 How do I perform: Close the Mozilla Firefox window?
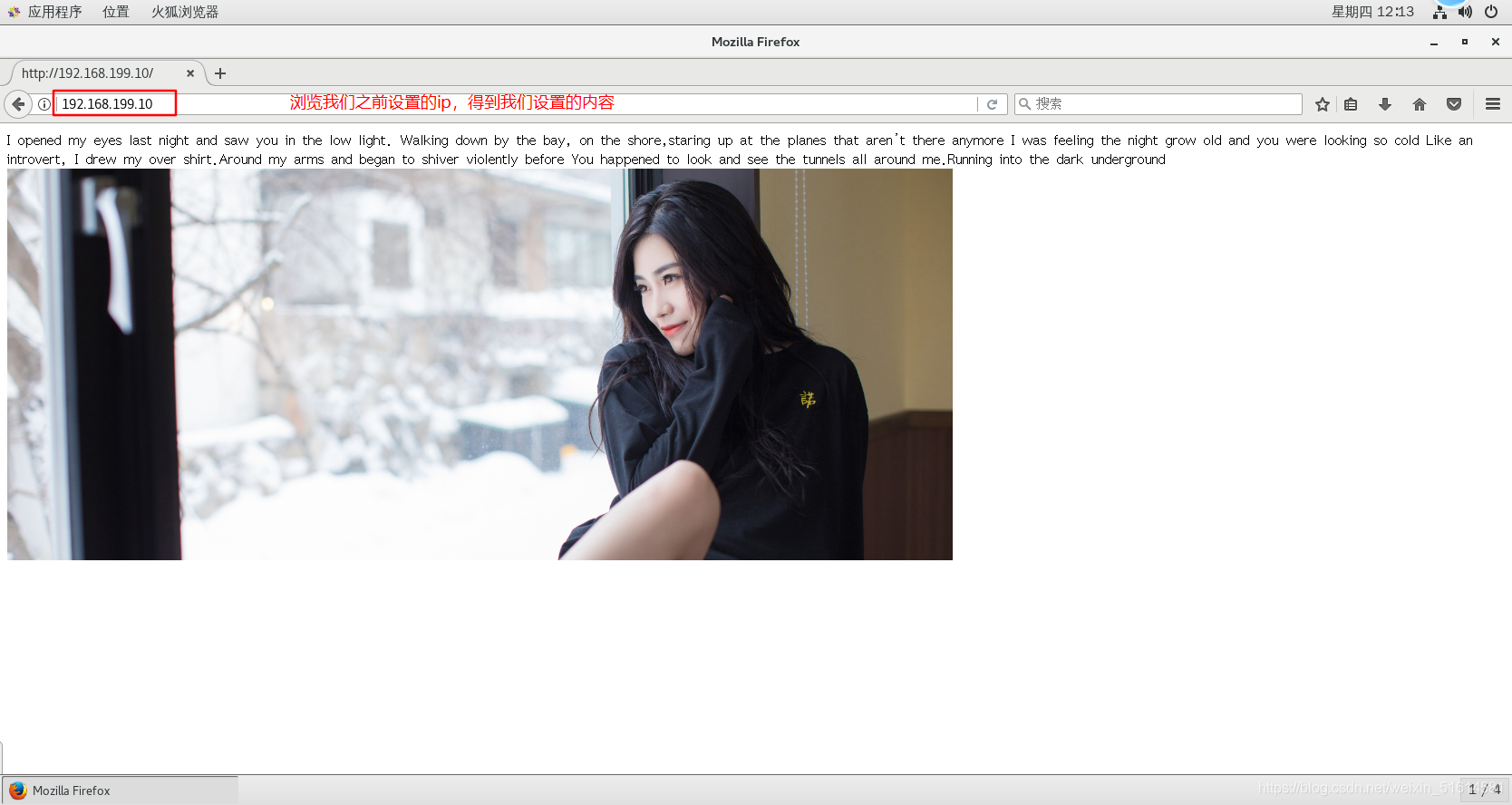point(1496,43)
